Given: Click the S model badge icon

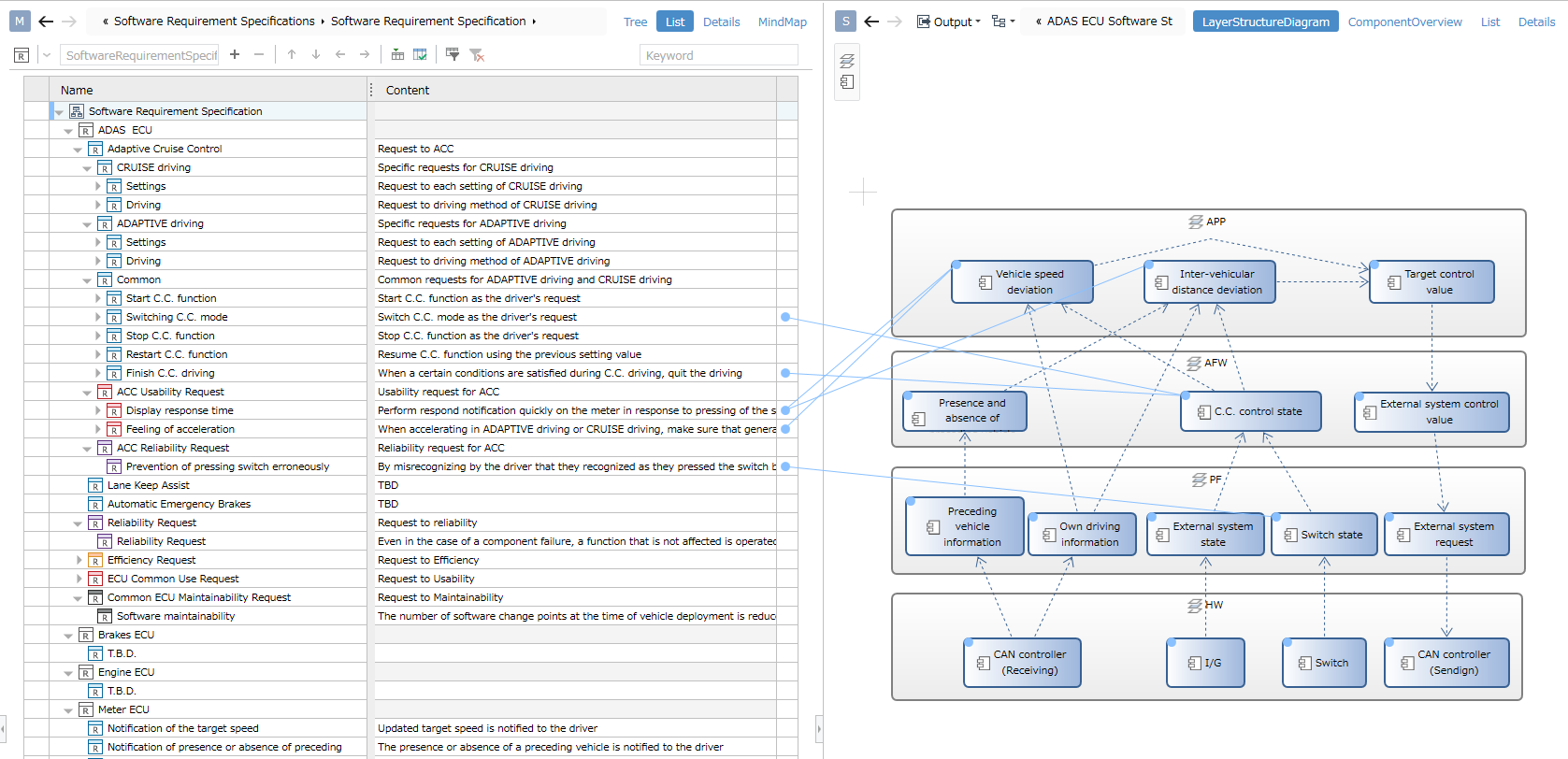Looking at the screenshot, I should point(846,21).
